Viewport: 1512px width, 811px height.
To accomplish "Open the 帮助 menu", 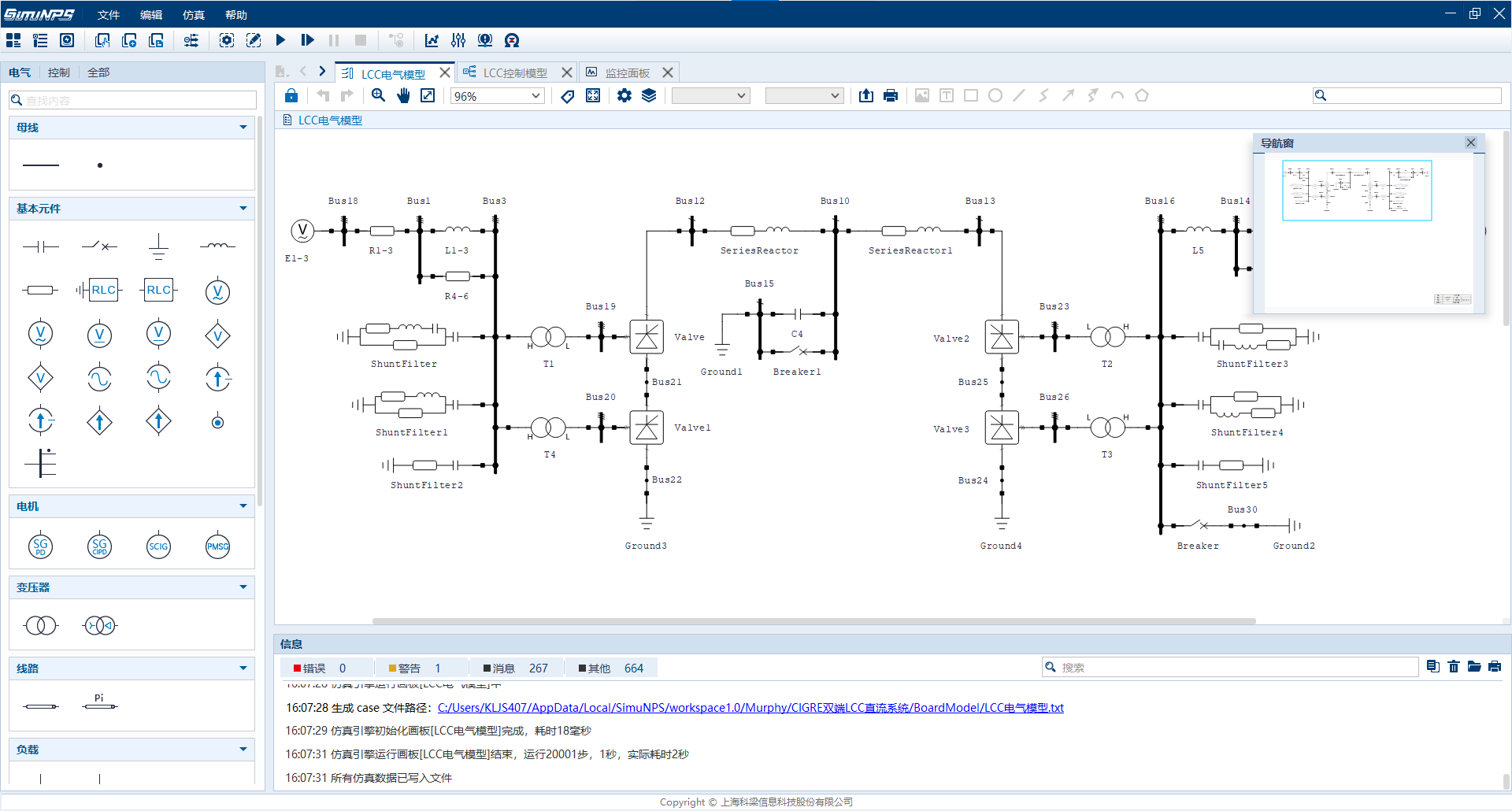I will pos(236,15).
